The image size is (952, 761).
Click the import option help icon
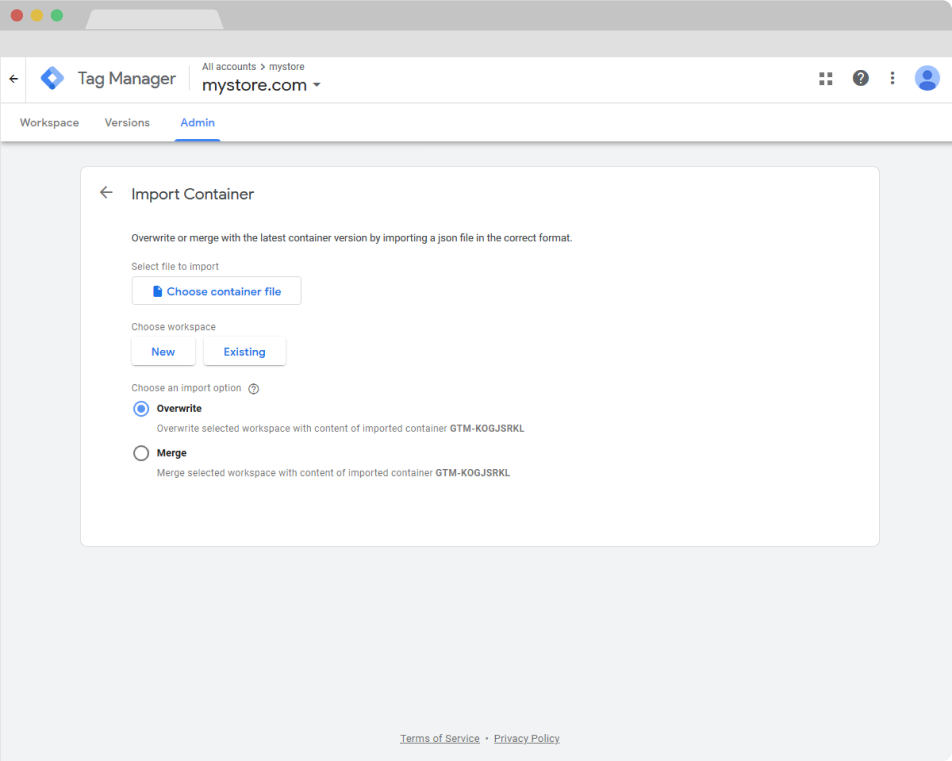(253, 388)
